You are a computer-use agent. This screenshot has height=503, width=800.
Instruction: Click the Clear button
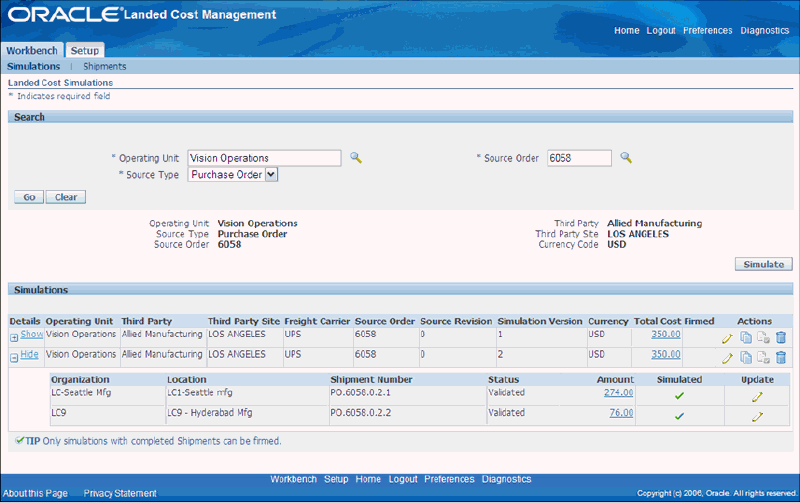coord(66,197)
